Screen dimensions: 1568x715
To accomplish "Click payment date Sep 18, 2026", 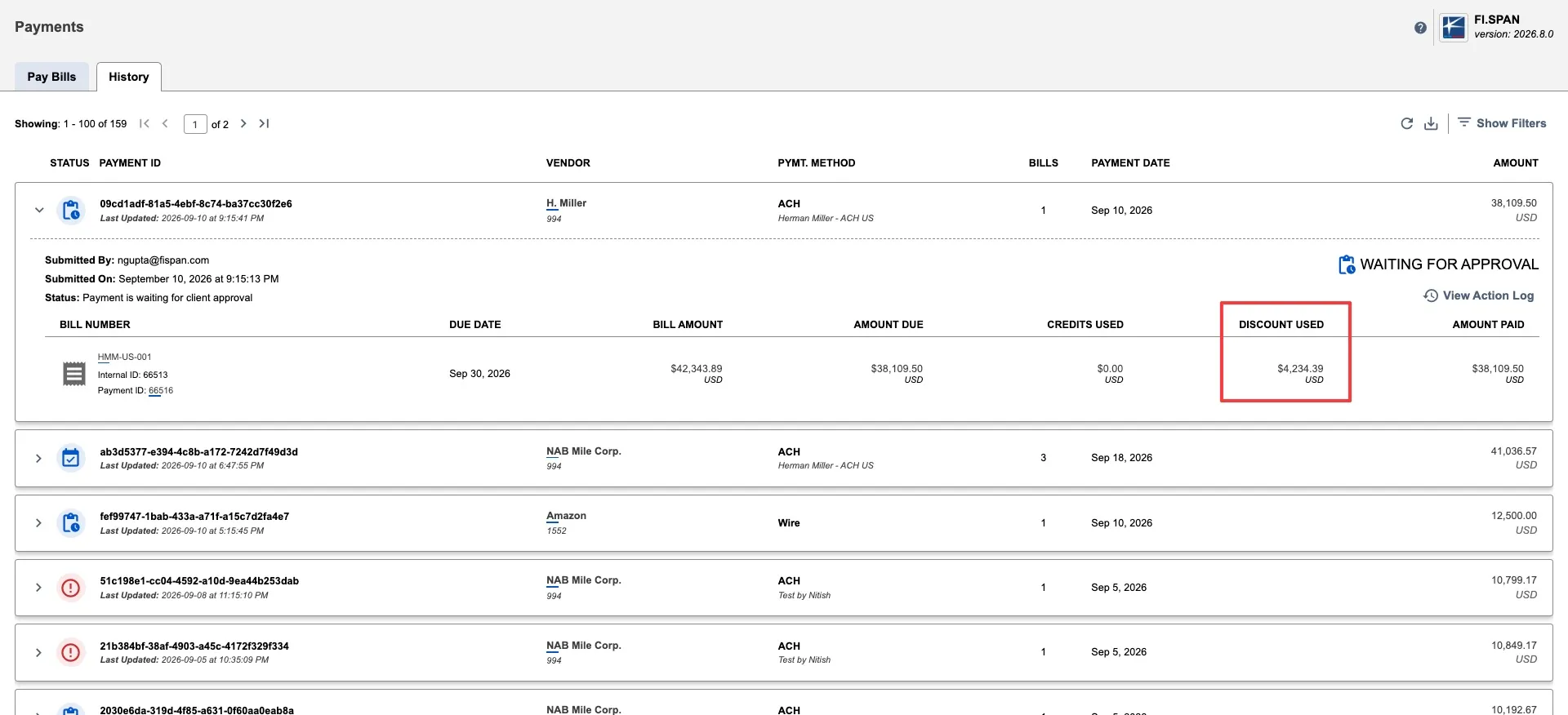I will [1121, 458].
